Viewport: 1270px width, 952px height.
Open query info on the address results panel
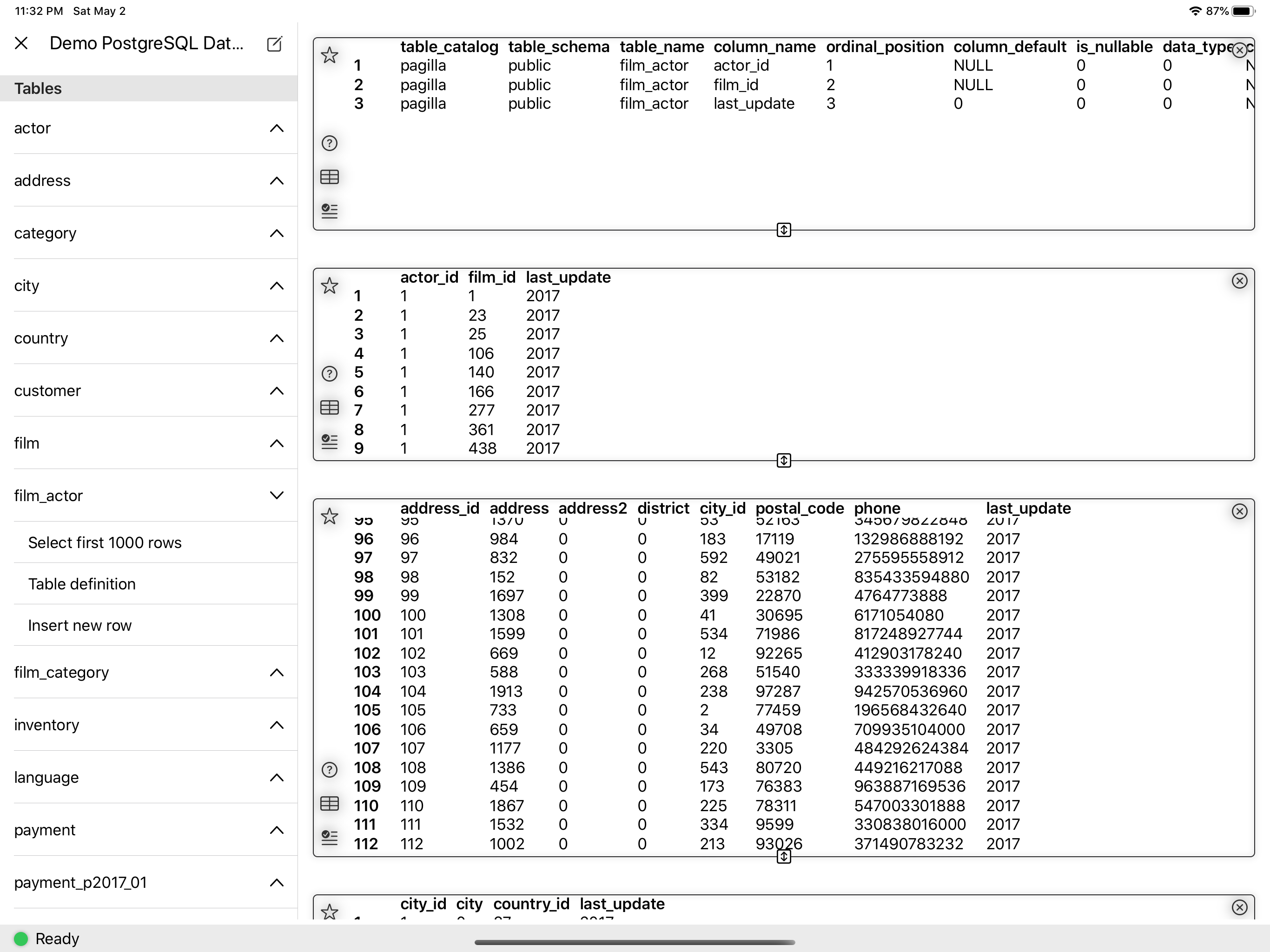[x=330, y=769]
